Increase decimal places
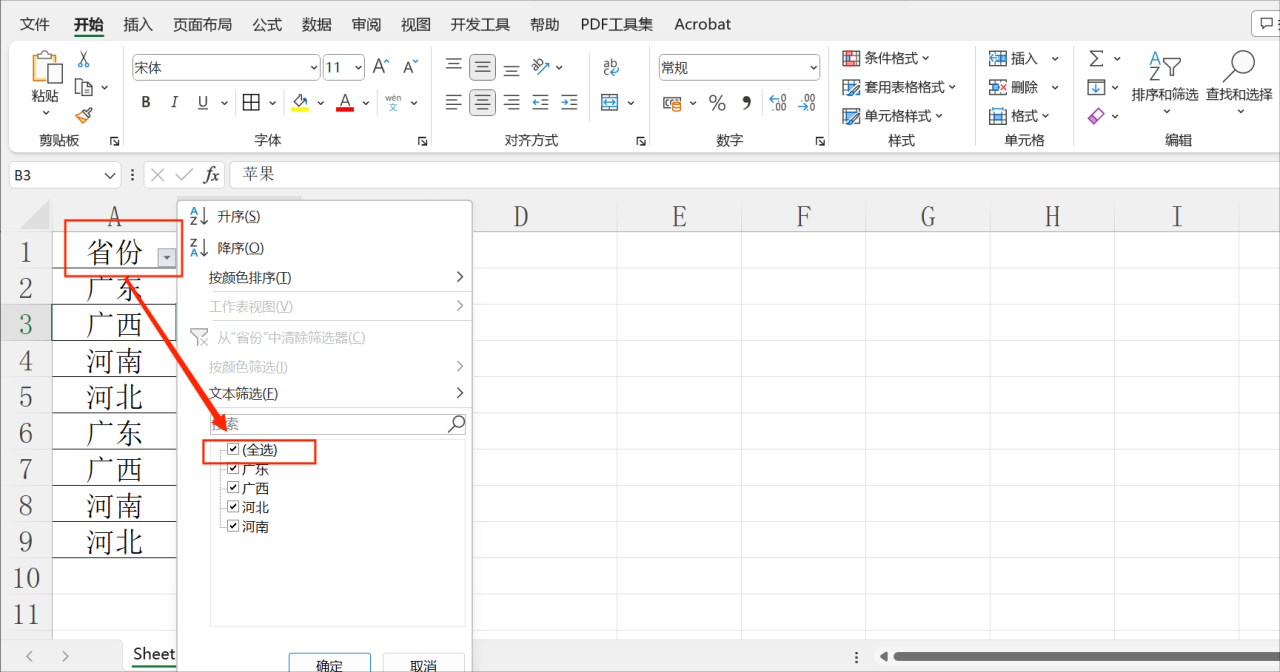Viewport: 1280px width, 672px height. pos(777,102)
